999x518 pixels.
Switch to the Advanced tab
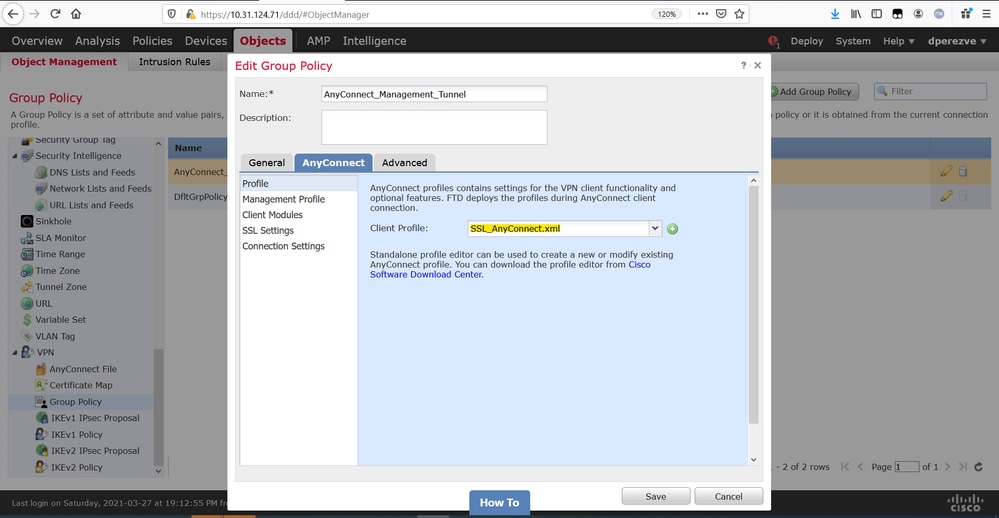click(x=405, y=162)
